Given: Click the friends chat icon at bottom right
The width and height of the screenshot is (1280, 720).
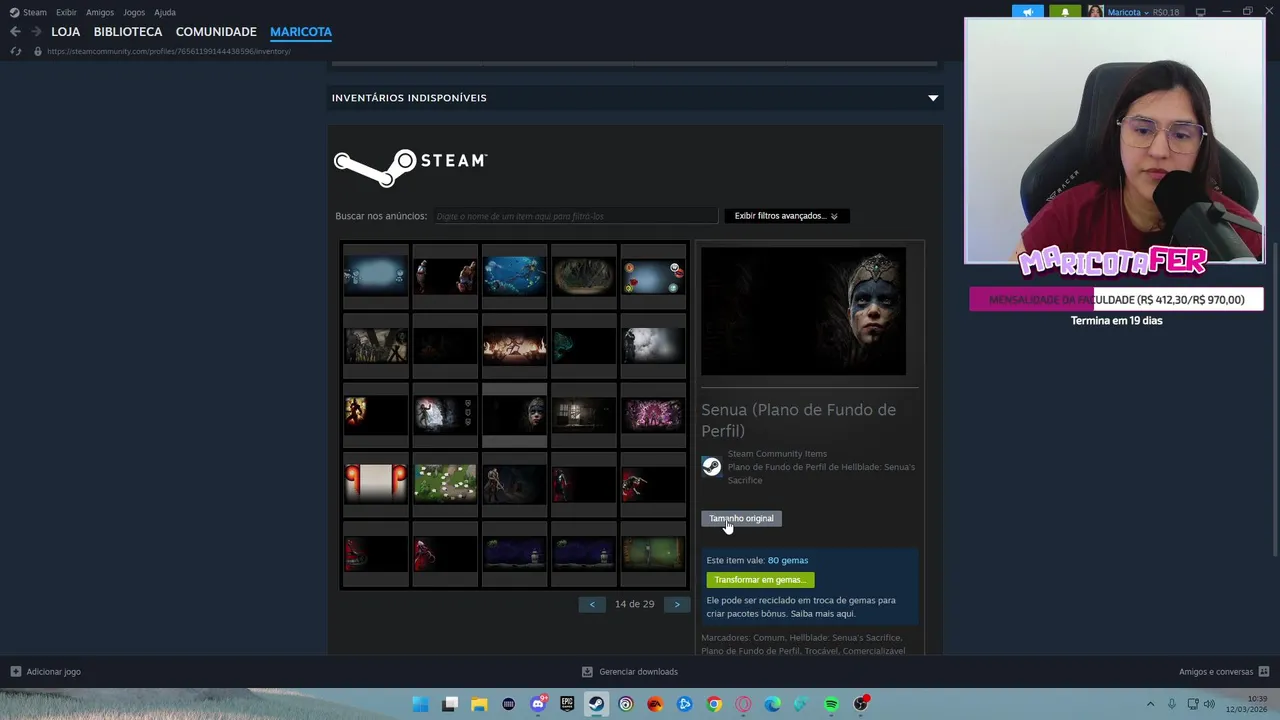Looking at the screenshot, I should (x=1264, y=672).
